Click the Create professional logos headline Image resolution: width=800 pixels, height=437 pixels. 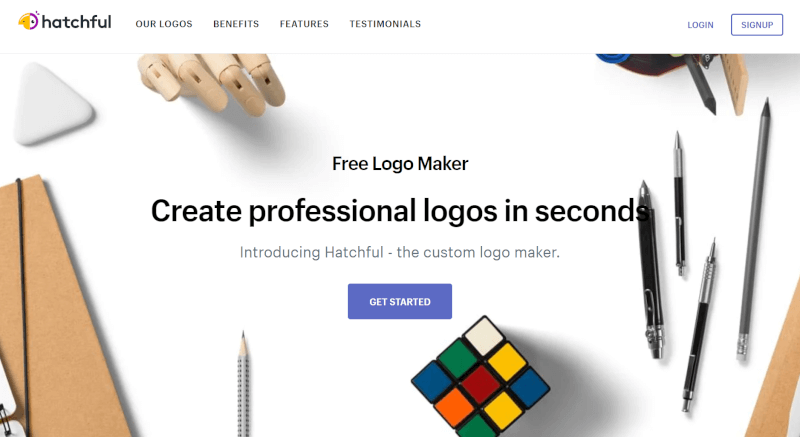(x=400, y=211)
